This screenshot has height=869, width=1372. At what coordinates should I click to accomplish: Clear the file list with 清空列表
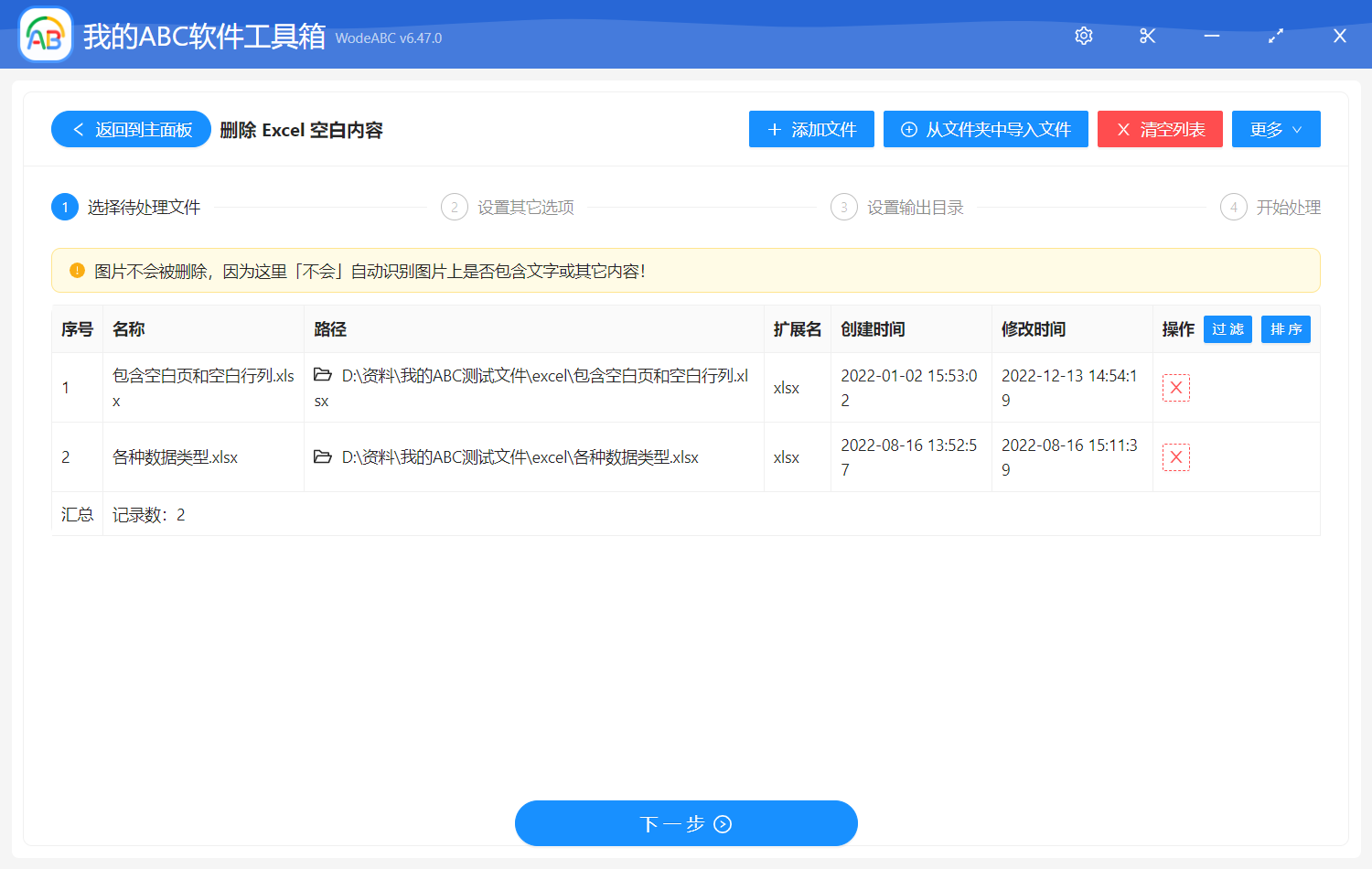1160,129
